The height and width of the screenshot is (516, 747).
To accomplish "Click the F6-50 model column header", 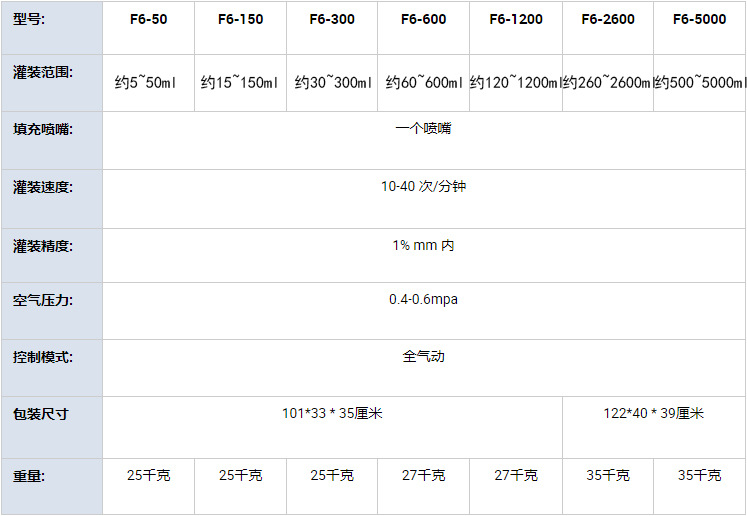I will (x=149, y=19).
